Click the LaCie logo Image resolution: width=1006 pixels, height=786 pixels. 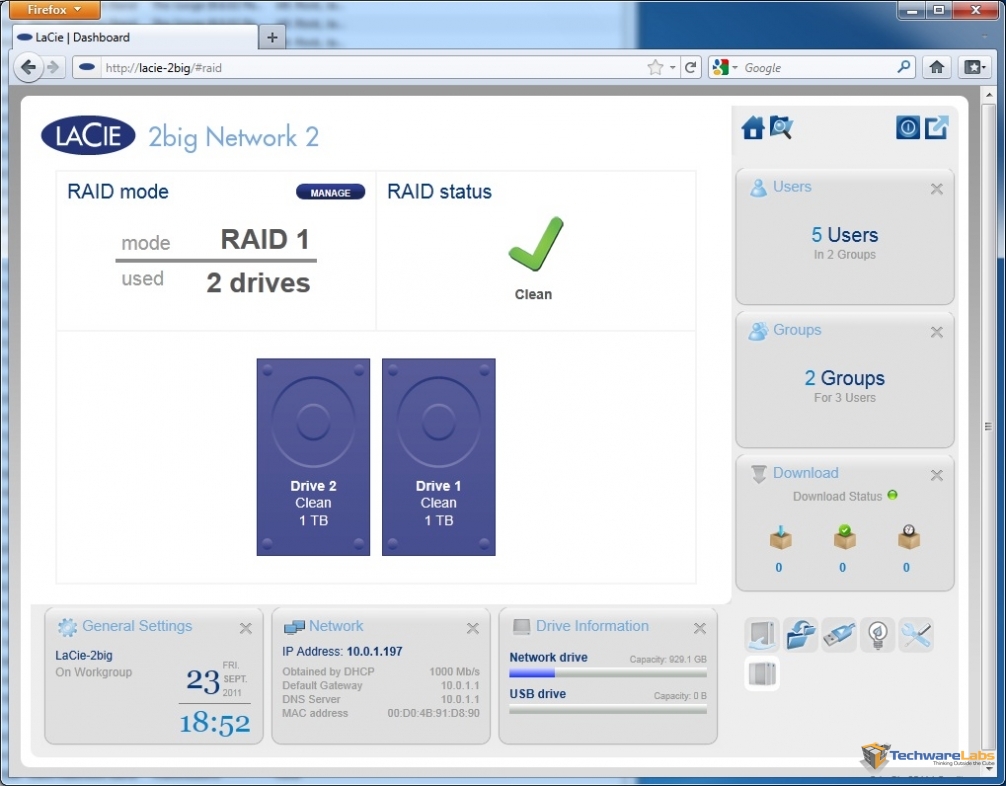click(x=89, y=135)
